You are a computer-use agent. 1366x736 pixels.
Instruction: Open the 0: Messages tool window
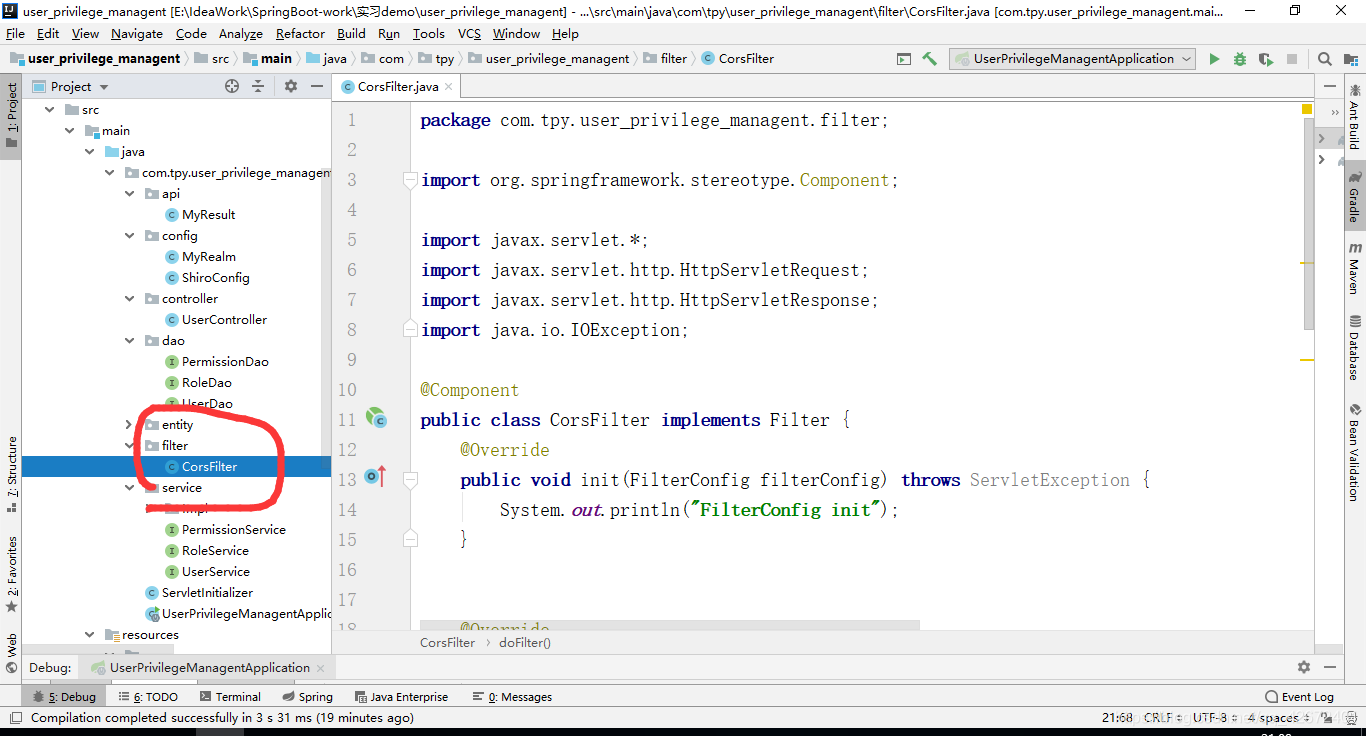pos(512,697)
